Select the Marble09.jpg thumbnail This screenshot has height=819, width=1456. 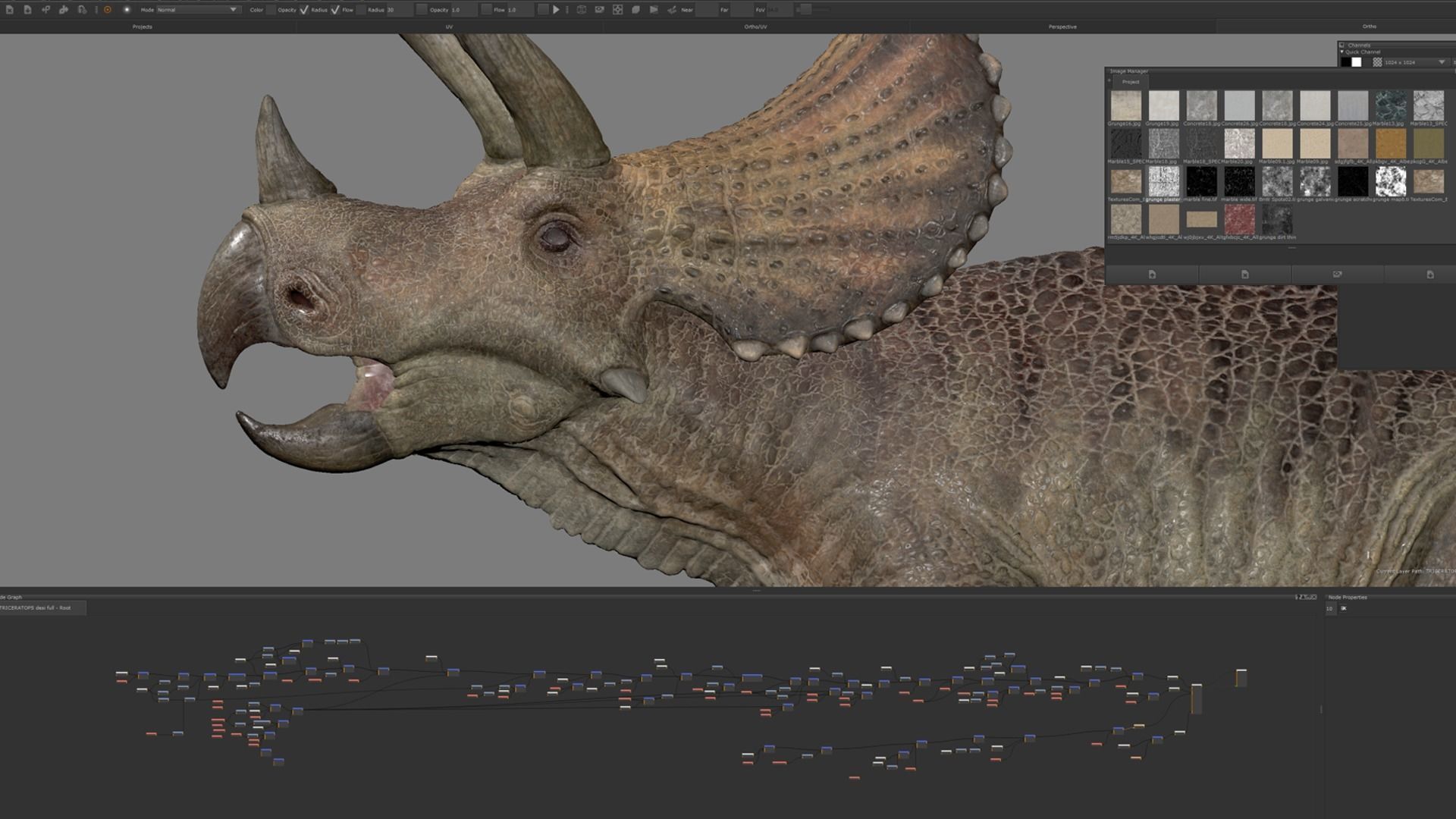[1316, 143]
